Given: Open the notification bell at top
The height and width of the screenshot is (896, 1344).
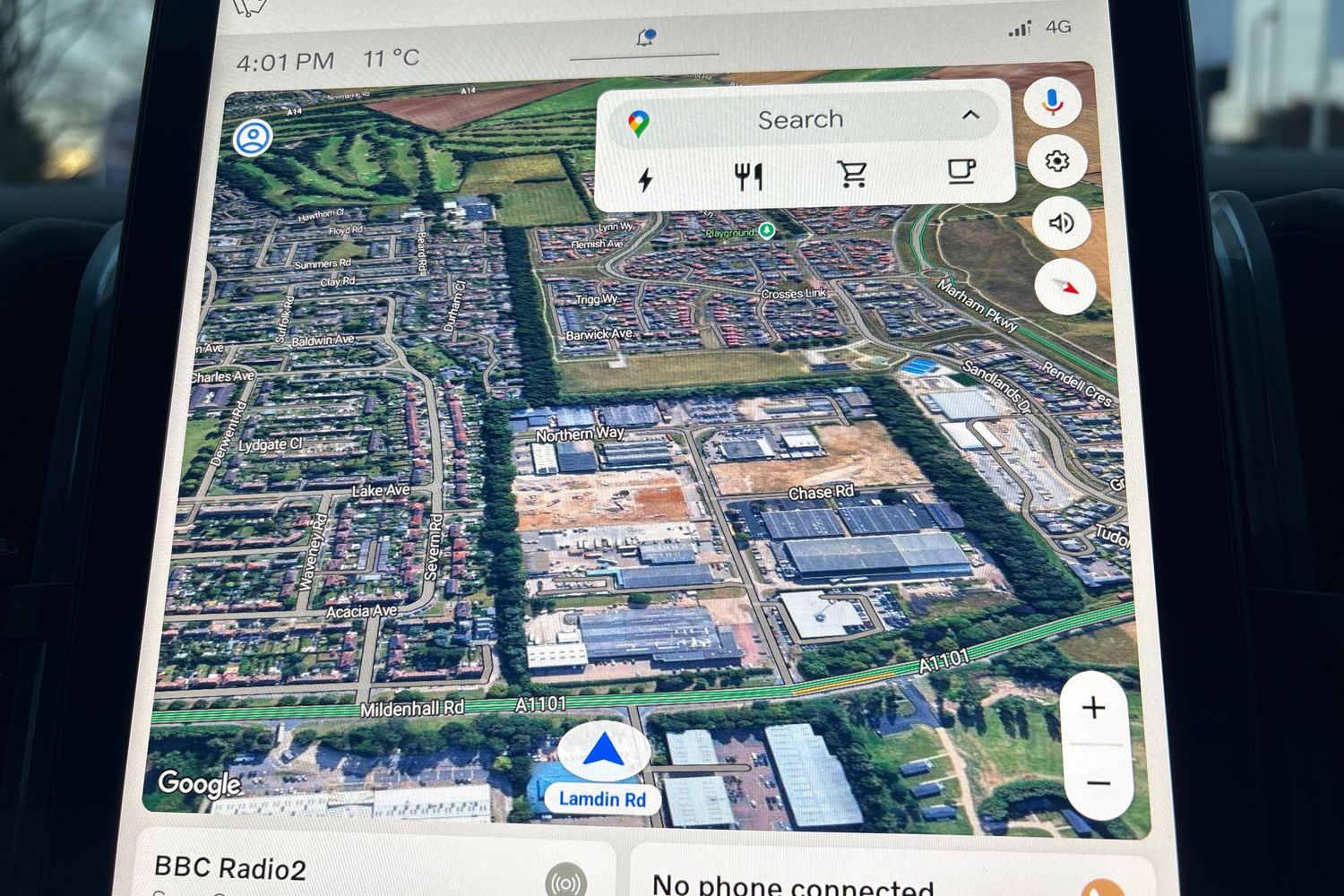Looking at the screenshot, I should tap(645, 38).
